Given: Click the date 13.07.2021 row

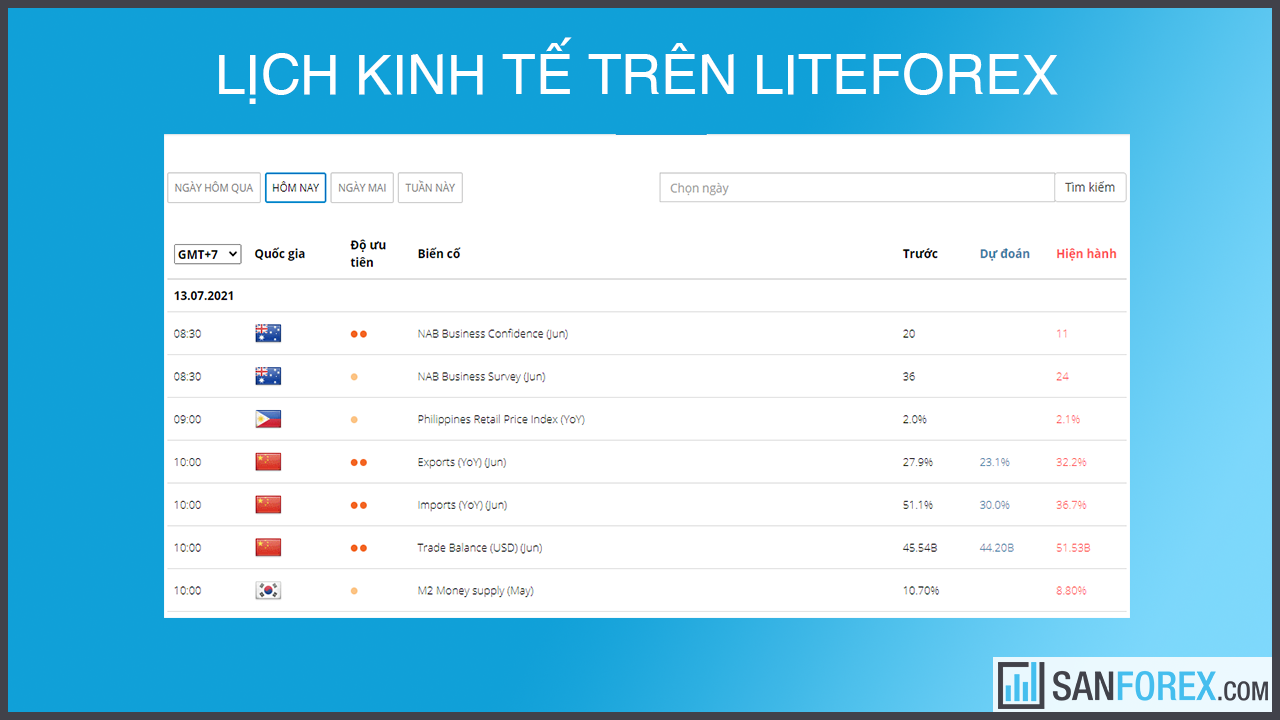Looking at the screenshot, I should pyautogui.click(x=647, y=296).
